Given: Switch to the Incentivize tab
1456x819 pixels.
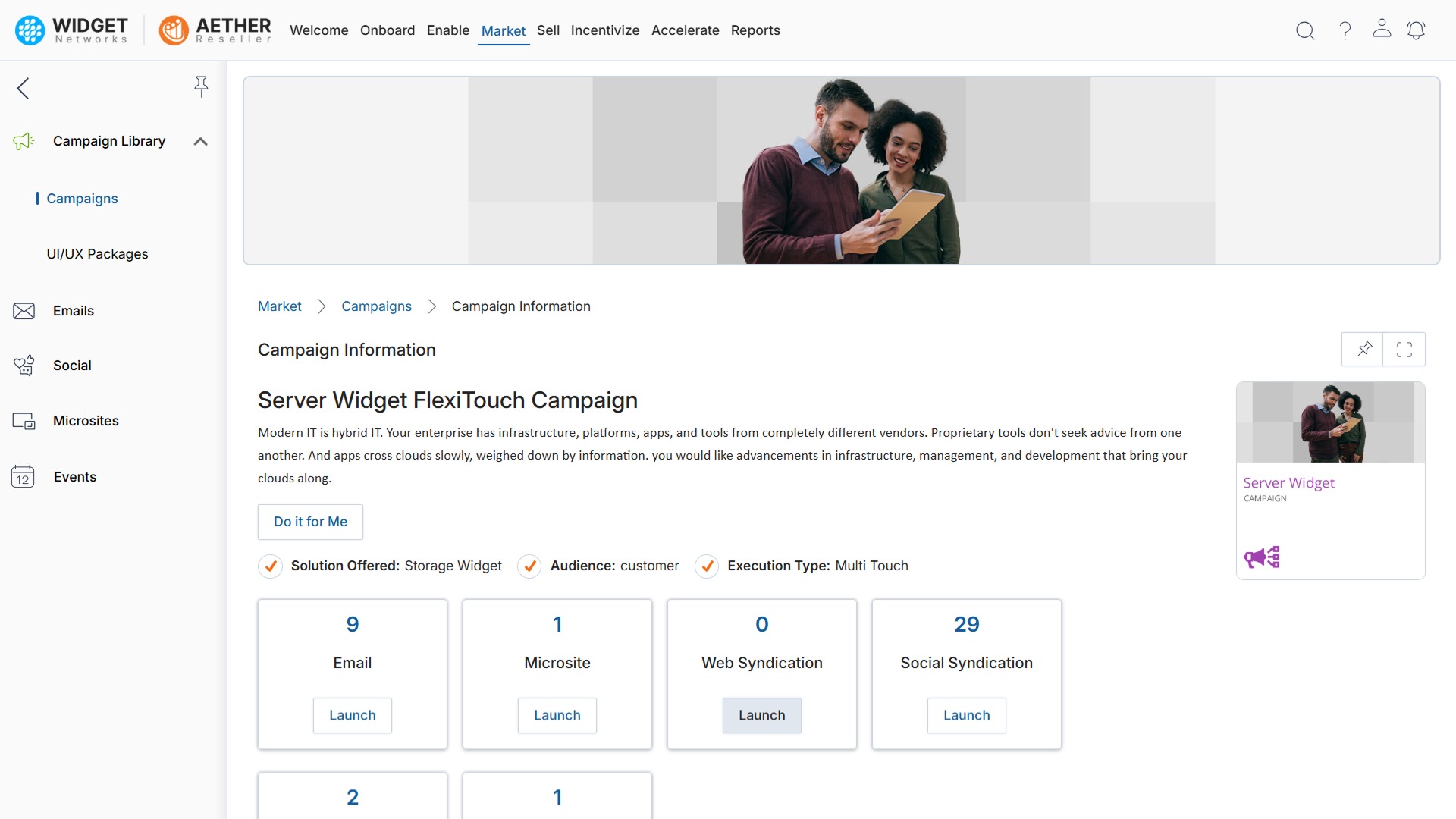Looking at the screenshot, I should click(605, 30).
